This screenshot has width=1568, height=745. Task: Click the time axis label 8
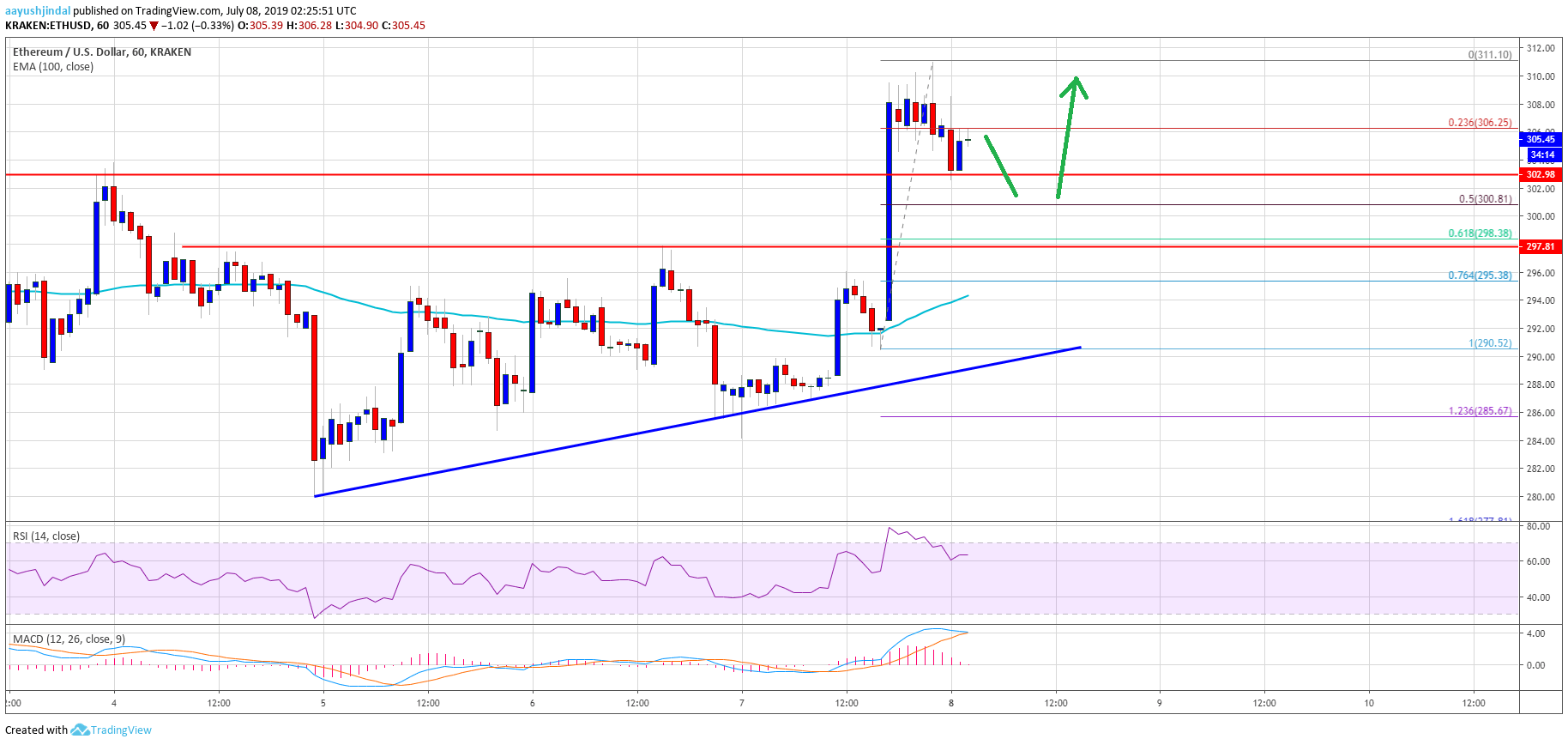[x=951, y=703]
